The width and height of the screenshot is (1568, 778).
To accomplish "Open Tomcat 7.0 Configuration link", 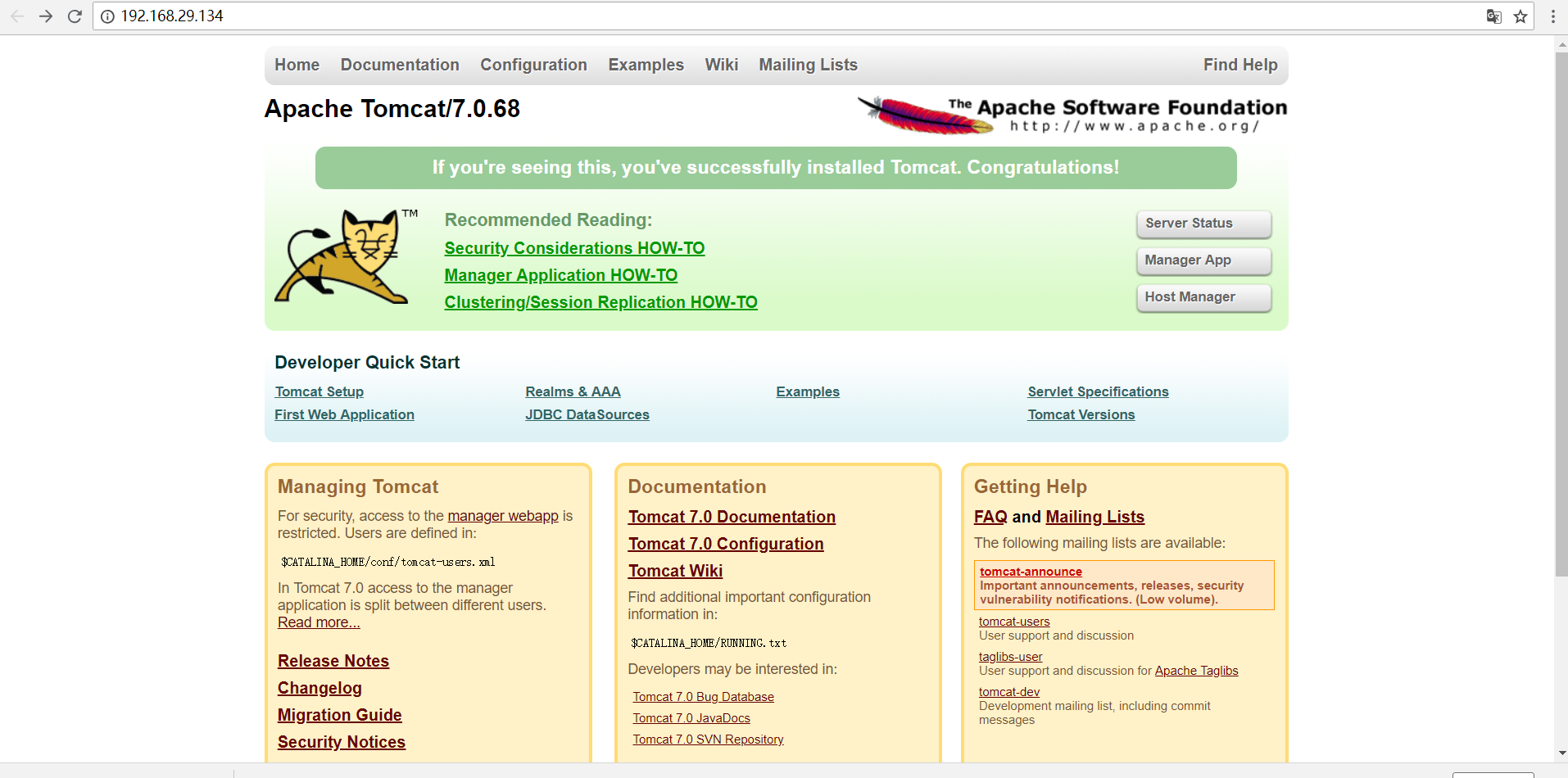I will (x=726, y=544).
